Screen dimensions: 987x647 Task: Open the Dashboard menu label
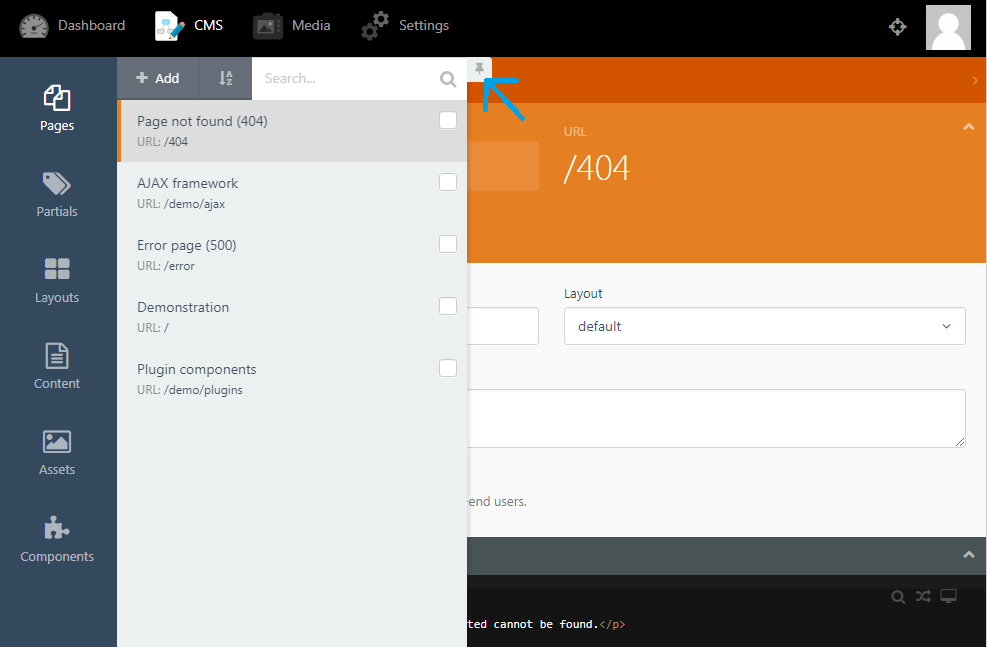(x=91, y=25)
